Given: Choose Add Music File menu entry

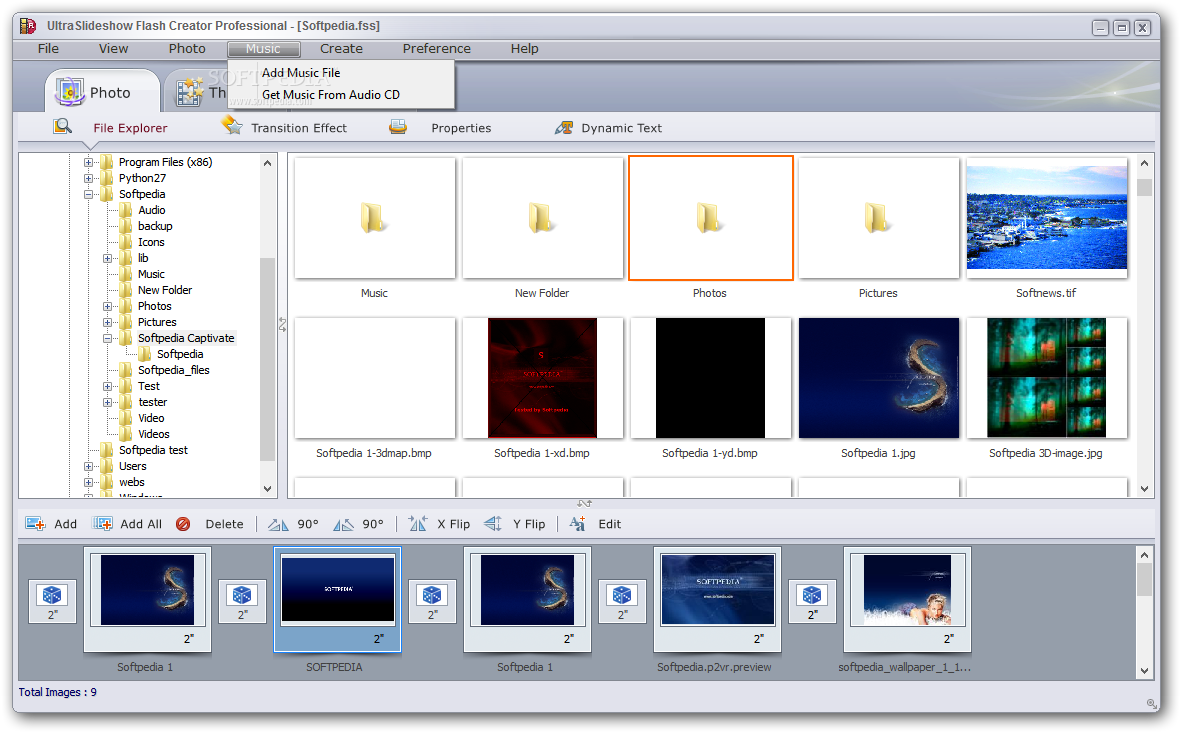Looking at the screenshot, I should 301,73.
